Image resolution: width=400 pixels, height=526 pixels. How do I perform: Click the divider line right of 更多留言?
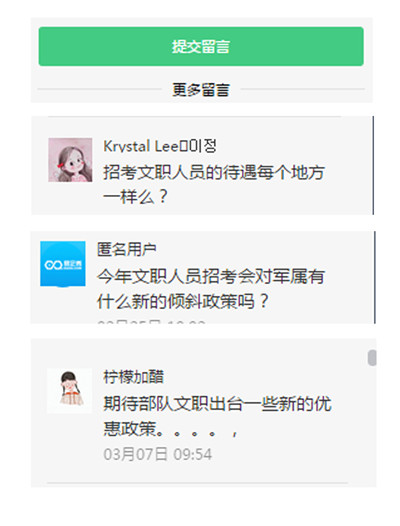point(302,89)
